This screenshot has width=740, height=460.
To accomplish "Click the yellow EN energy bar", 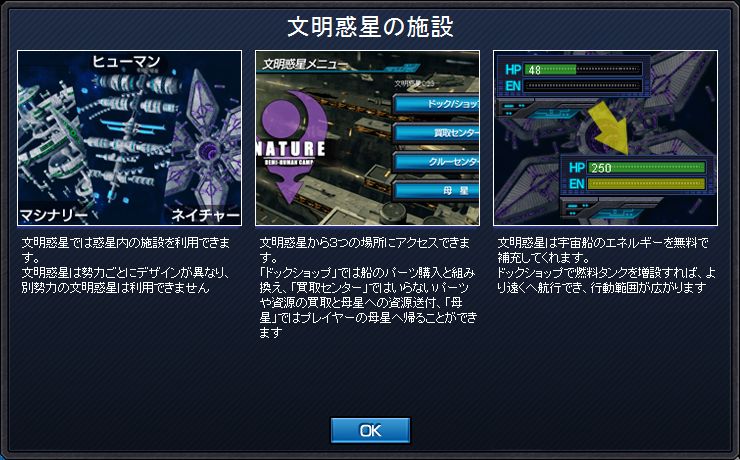I will click(x=646, y=184).
